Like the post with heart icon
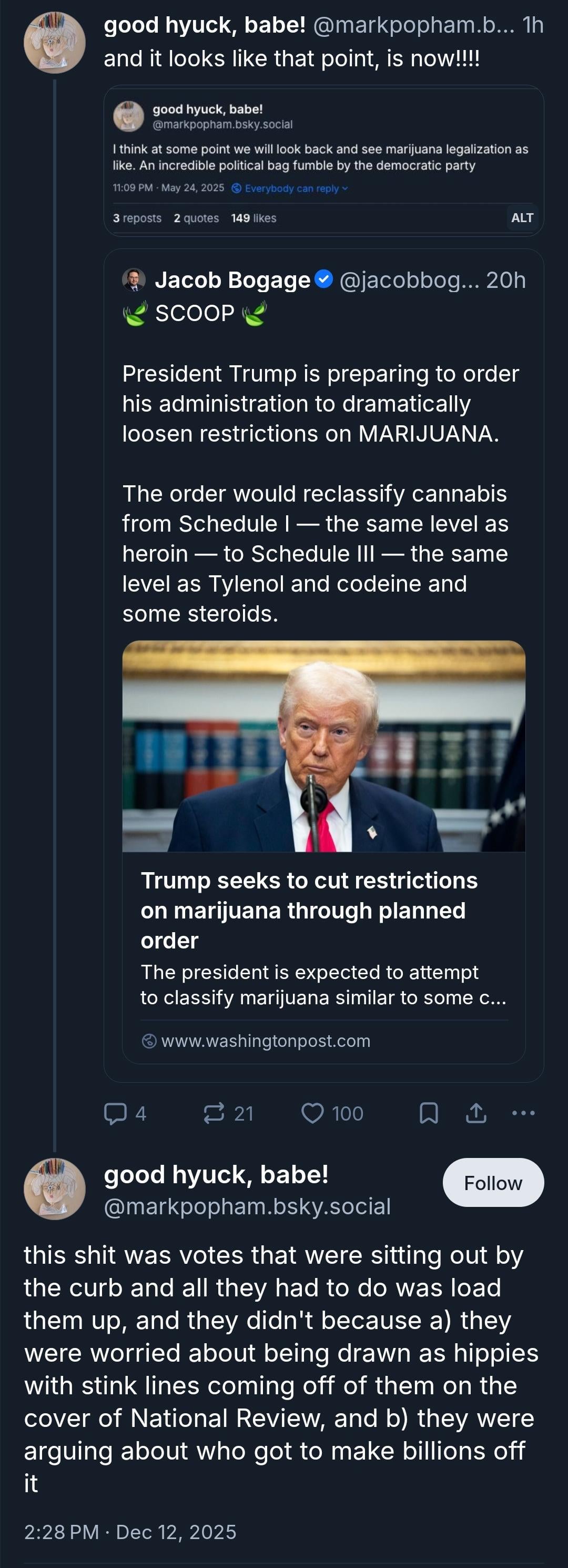Image resolution: width=568 pixels, height=1568 pixels. tap(312, 1113)
